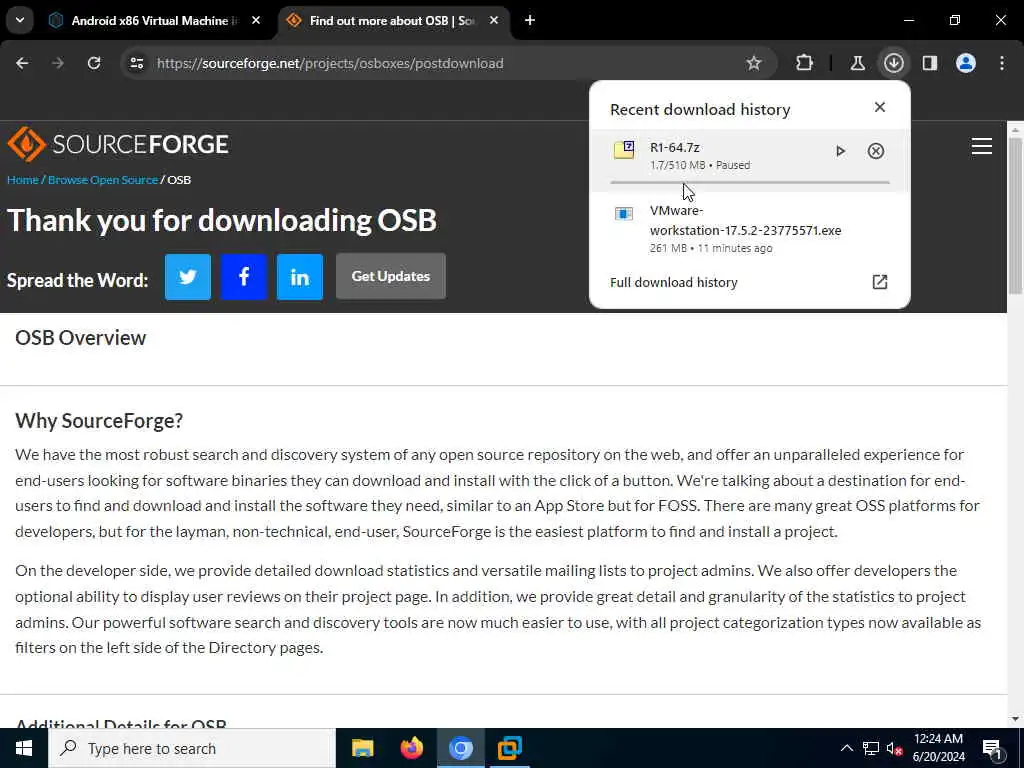Open the Windows Start menu
This screenshot has height=768, width=1024.
[x=24, y=748]
